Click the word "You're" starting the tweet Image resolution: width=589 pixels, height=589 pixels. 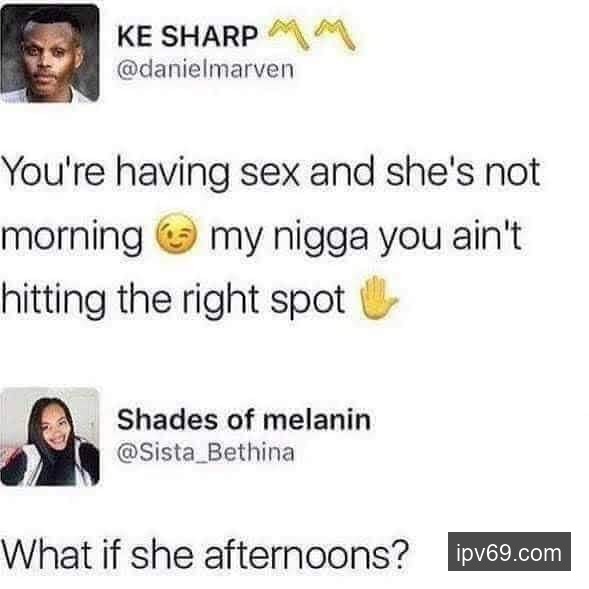tap(53, 172)
